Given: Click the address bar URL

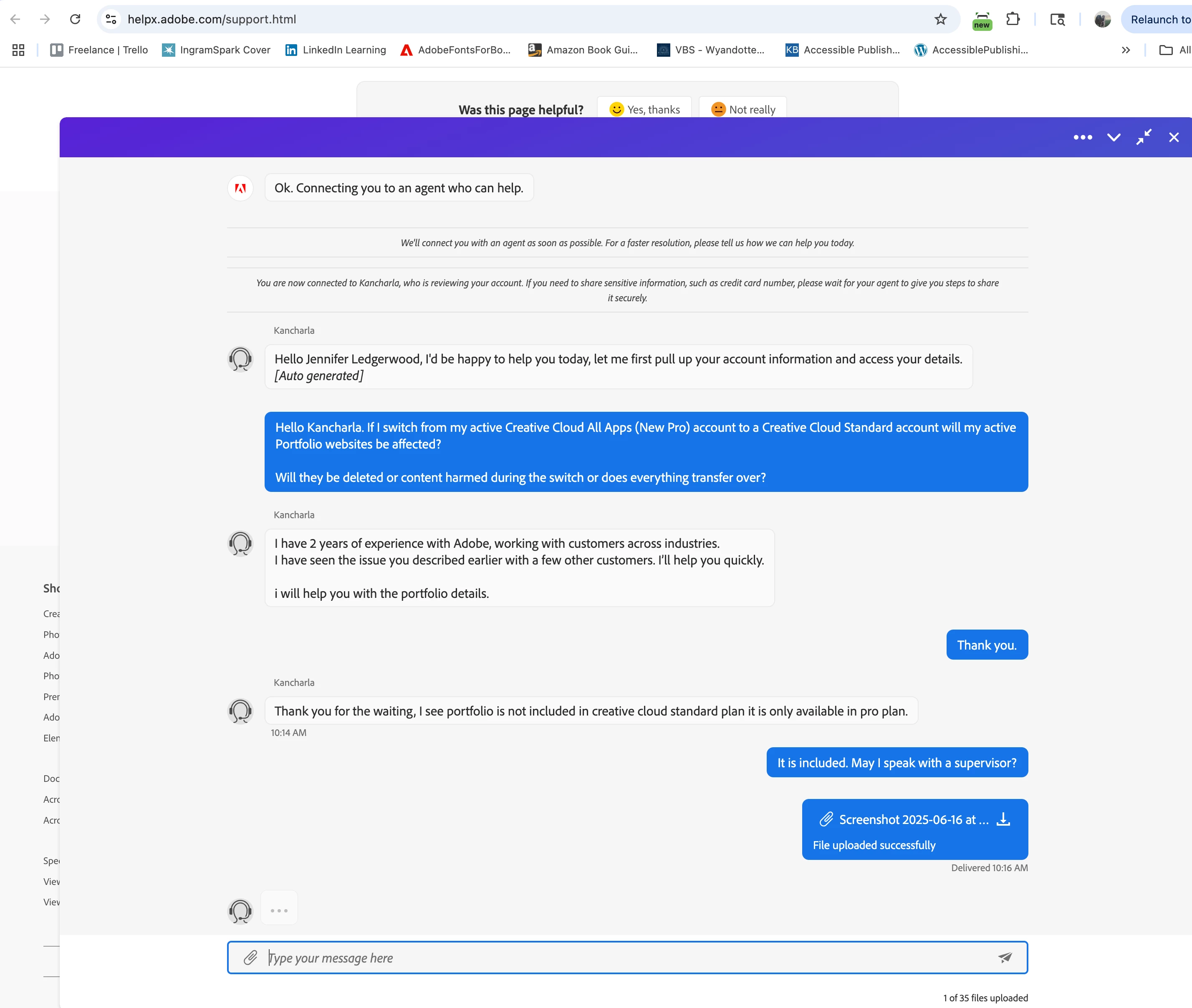Looking at the screenshot, I should point(212,20).
